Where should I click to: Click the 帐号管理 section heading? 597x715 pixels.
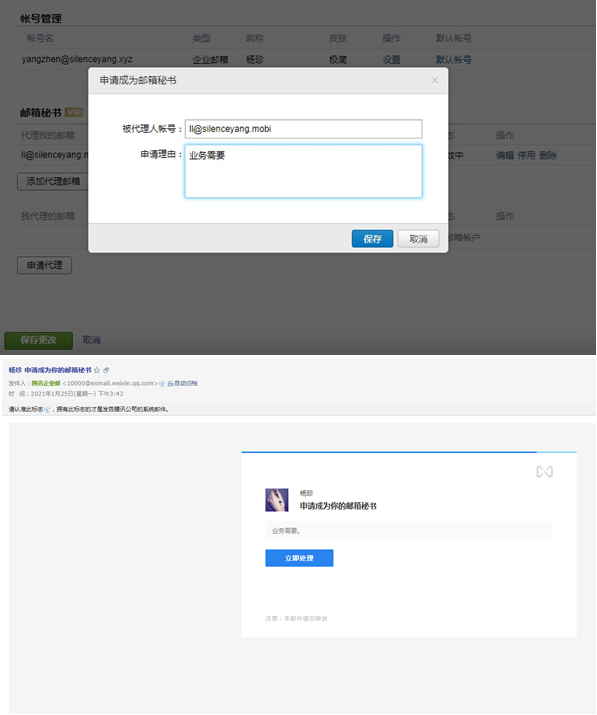pos(41,19)
